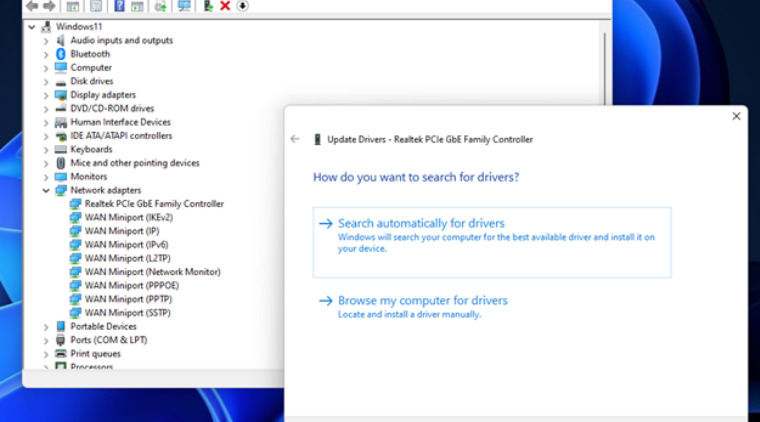Click the Forward arrow in Device Manager toolbar
Viewport: 760px width, 422px height.
click(49, 6)
